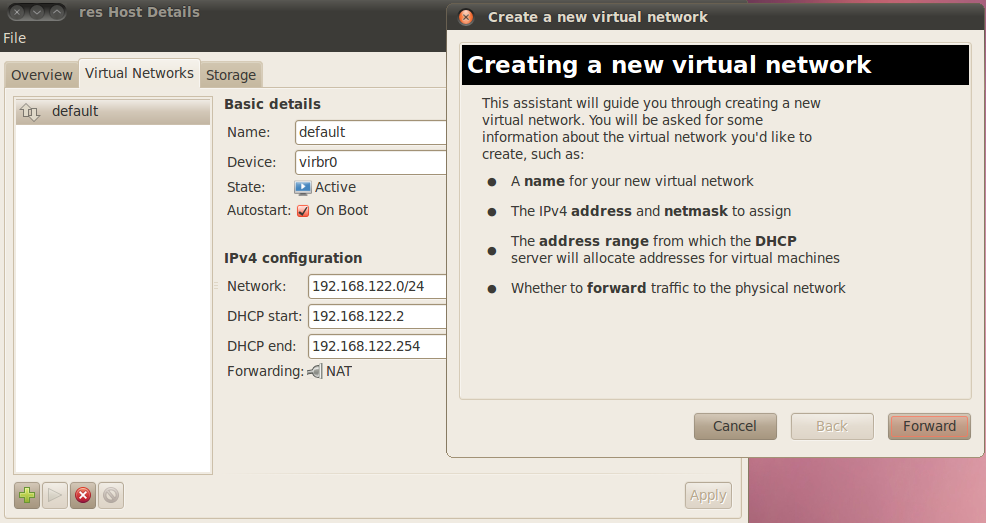Click the DHCP start address field
986x523 pixels.
tap(376, 317)
